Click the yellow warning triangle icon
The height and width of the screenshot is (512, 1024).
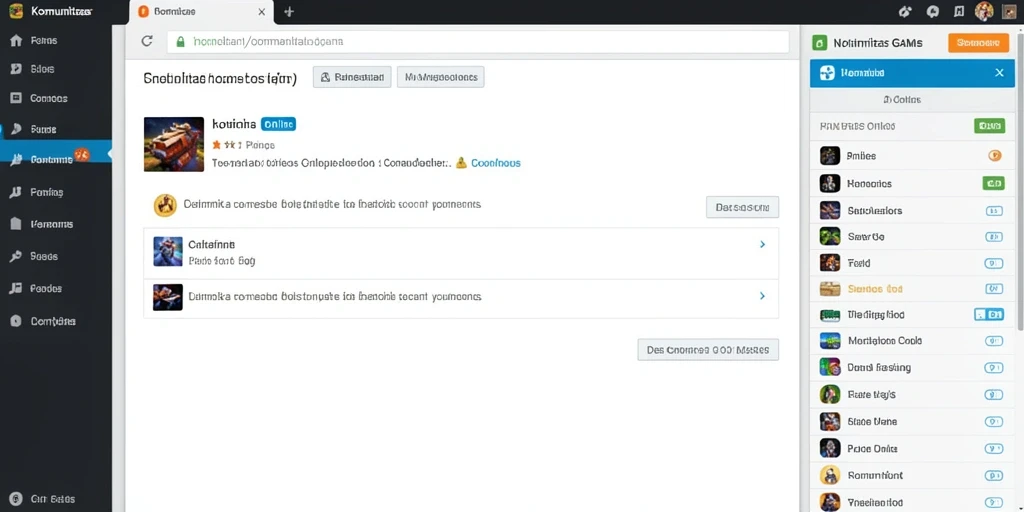coord(461,163)
